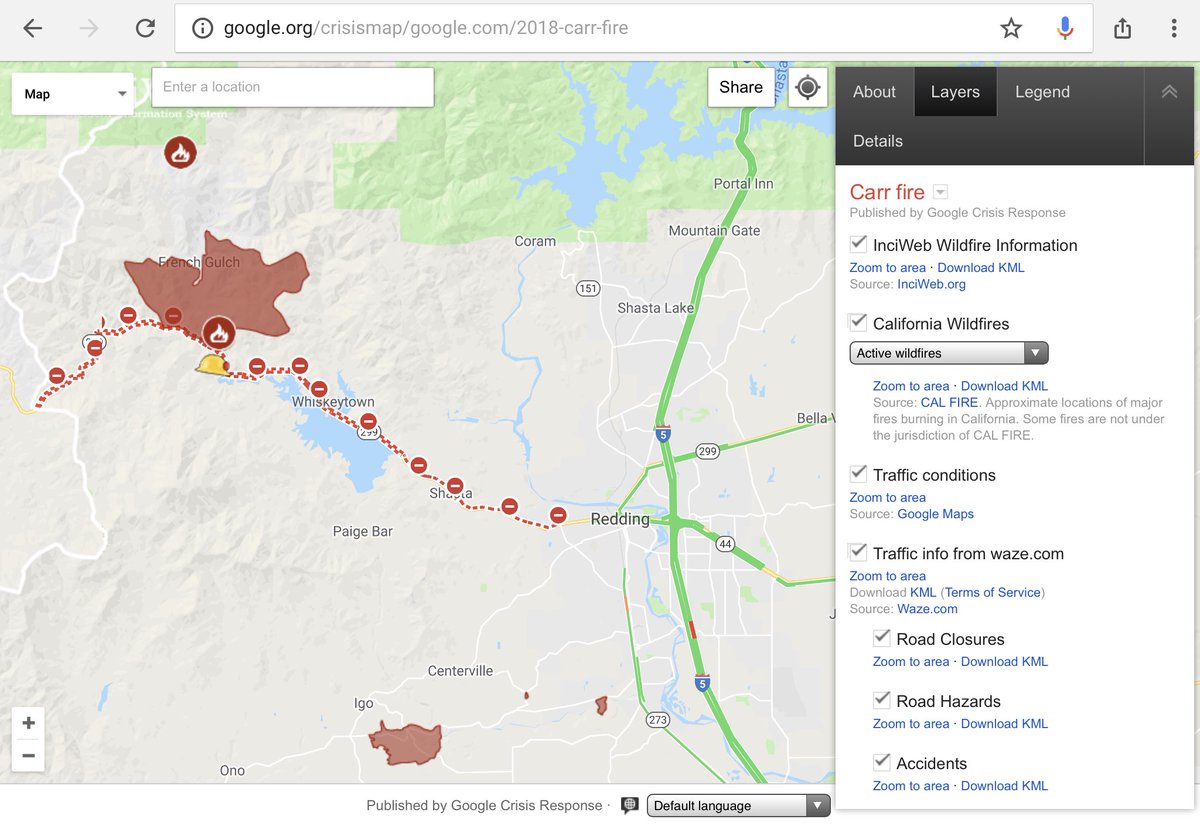Uncheck Road Closures sublayer
Viewport: 1200px width, 826px height.
pyautogui.click(x=881, y=638)
